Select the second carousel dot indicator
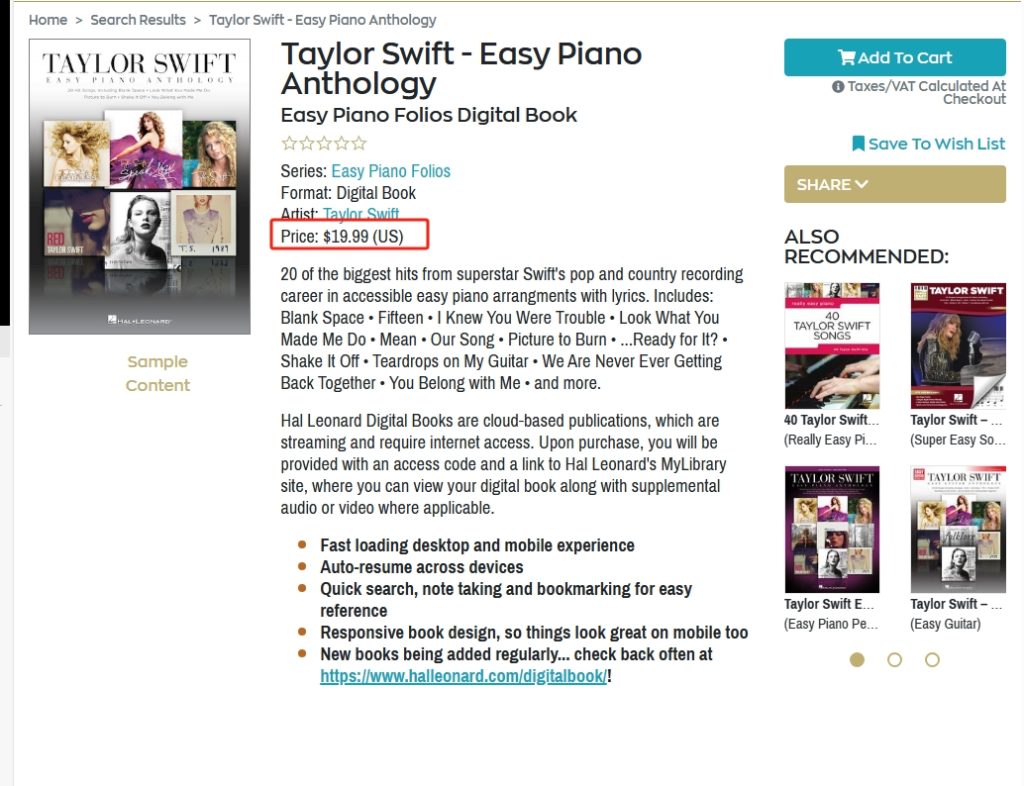1024x786 pixels. pos(895,660)
